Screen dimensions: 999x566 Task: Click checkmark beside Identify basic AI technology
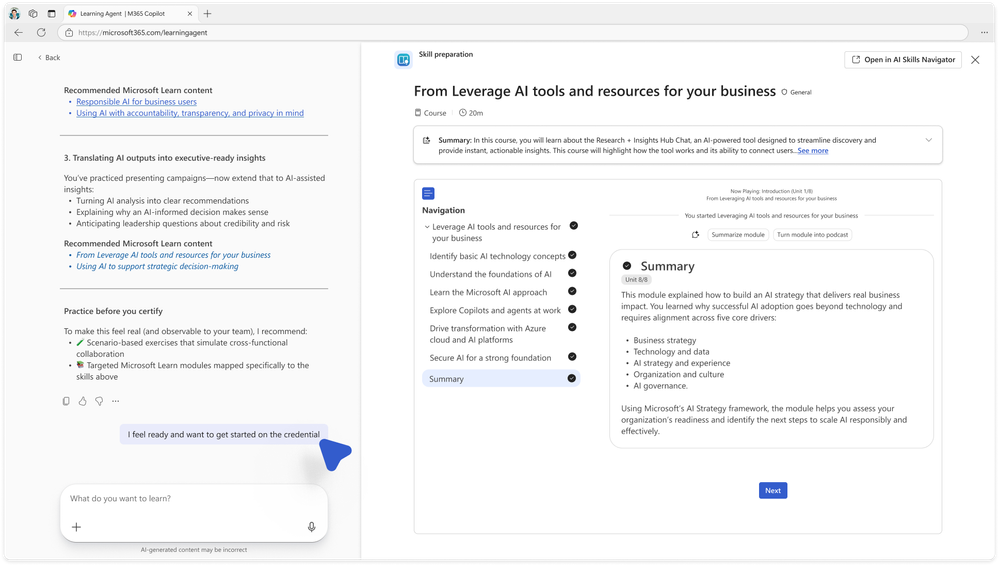click(x=572, y=255)
